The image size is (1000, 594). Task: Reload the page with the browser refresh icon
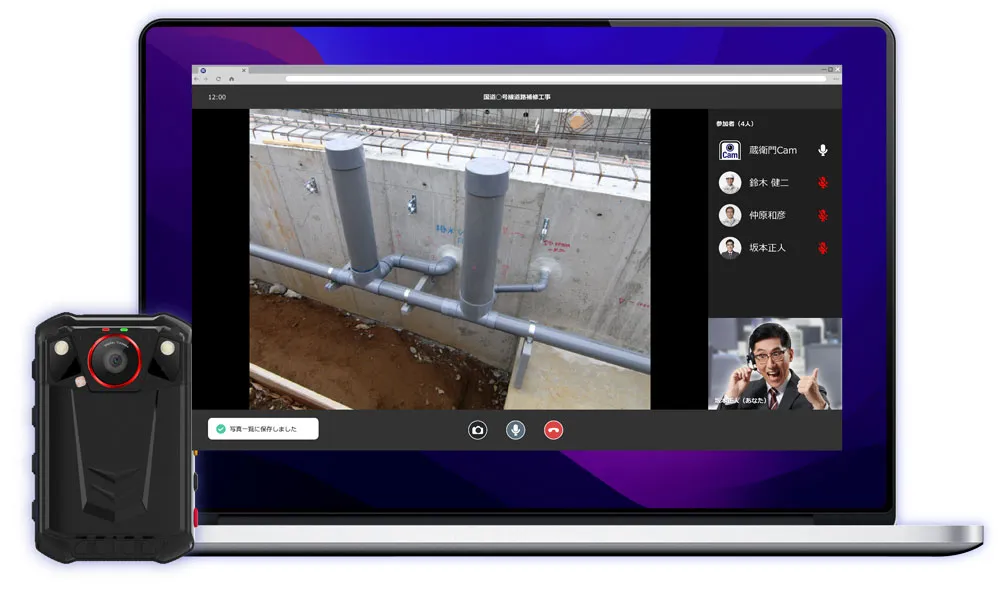tap(219, 78)
